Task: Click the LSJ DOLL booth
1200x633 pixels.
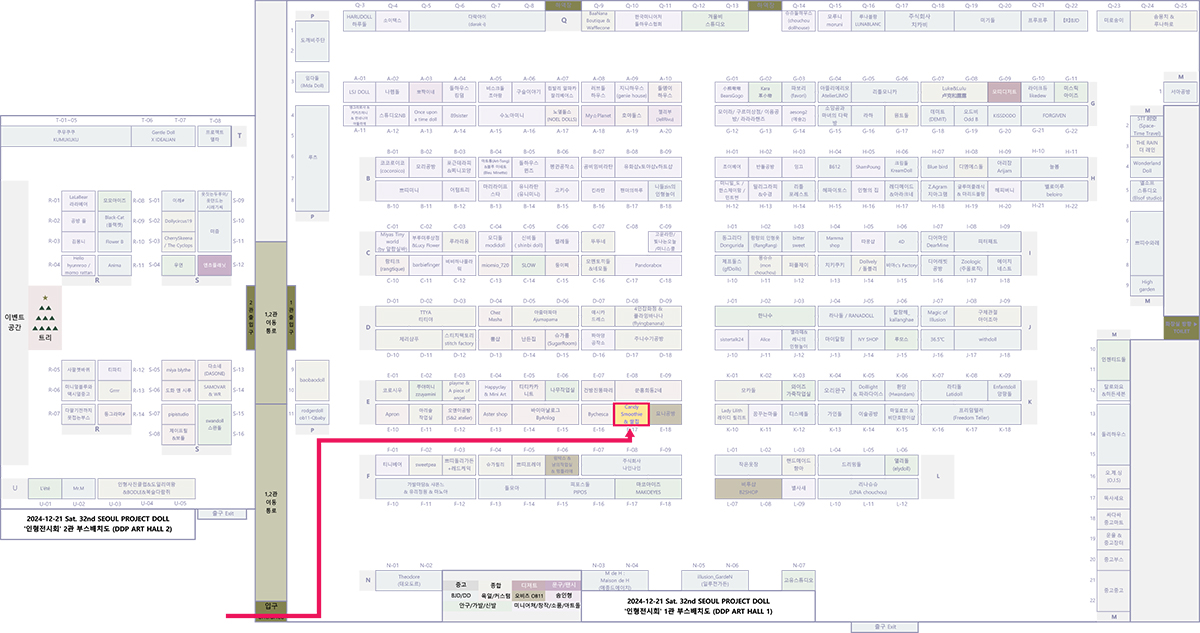Action: click(x=359, y=90)
